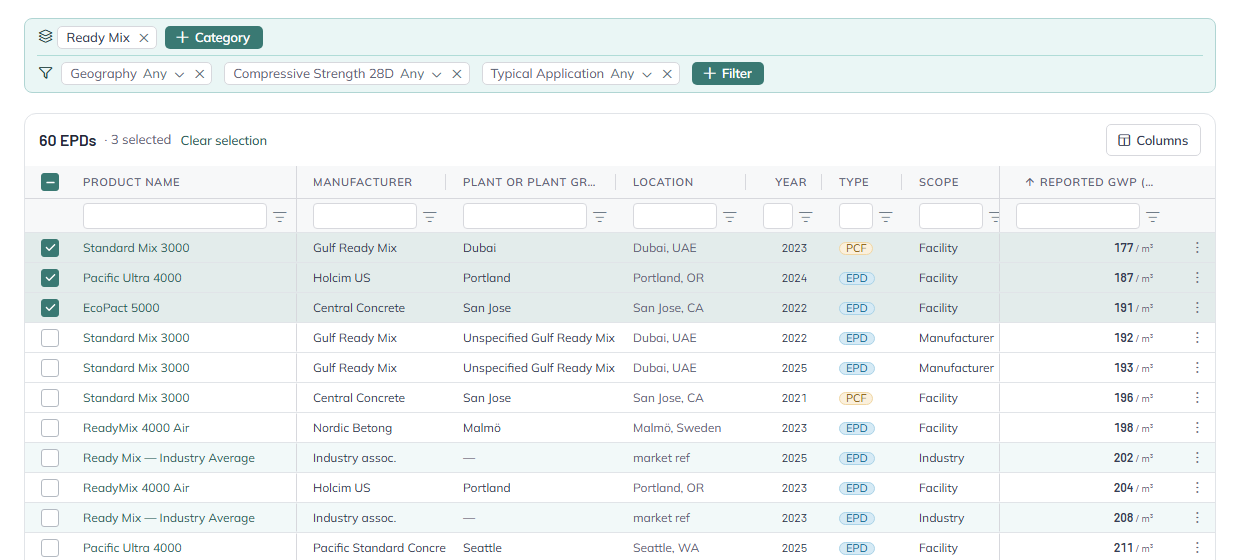Open row actions for the 204 GWP row
1240x560 pixels.
coord(1197,488)
